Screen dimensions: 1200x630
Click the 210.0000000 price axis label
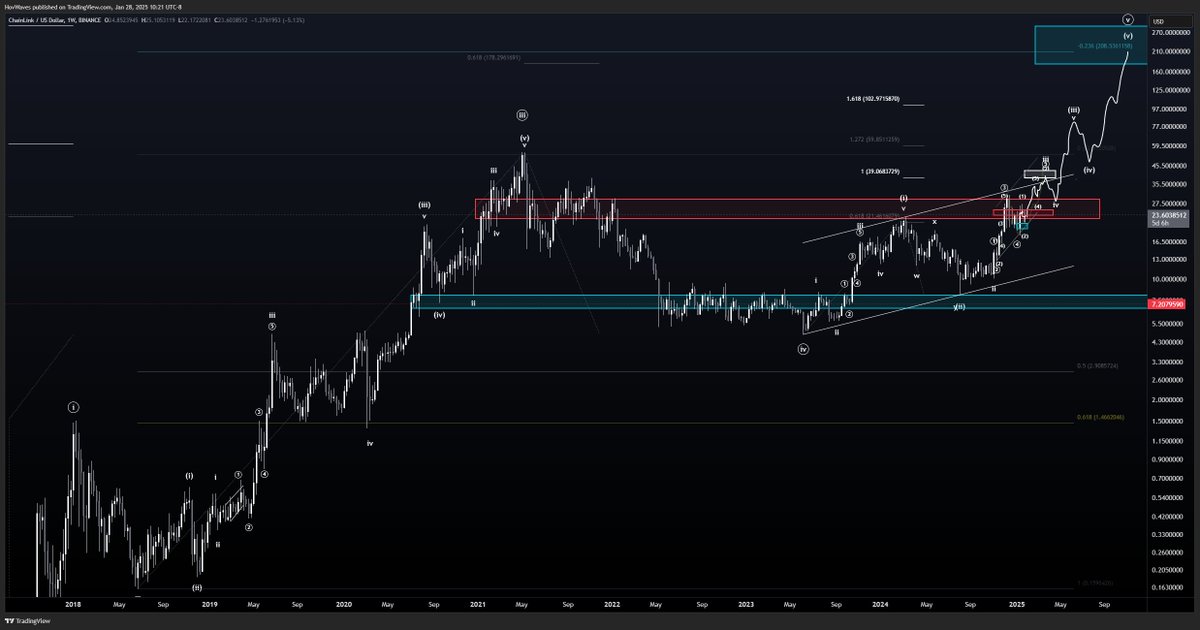(1170, 51)
